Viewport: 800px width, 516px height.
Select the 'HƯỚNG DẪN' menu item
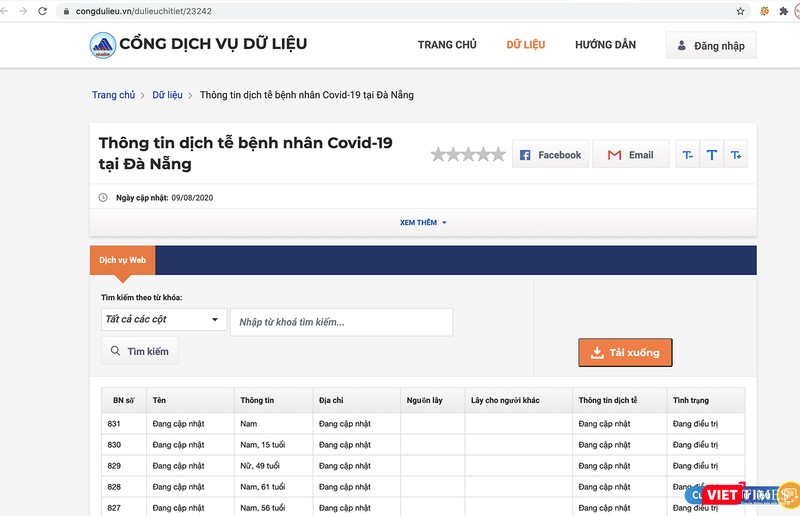click(x=608, y=45)
